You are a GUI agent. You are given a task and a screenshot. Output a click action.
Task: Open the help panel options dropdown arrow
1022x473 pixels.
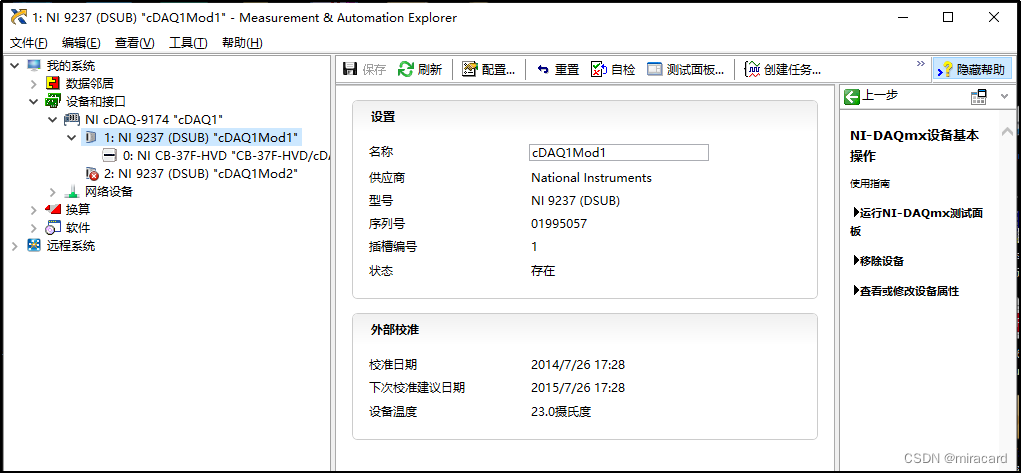[1004, 97]
